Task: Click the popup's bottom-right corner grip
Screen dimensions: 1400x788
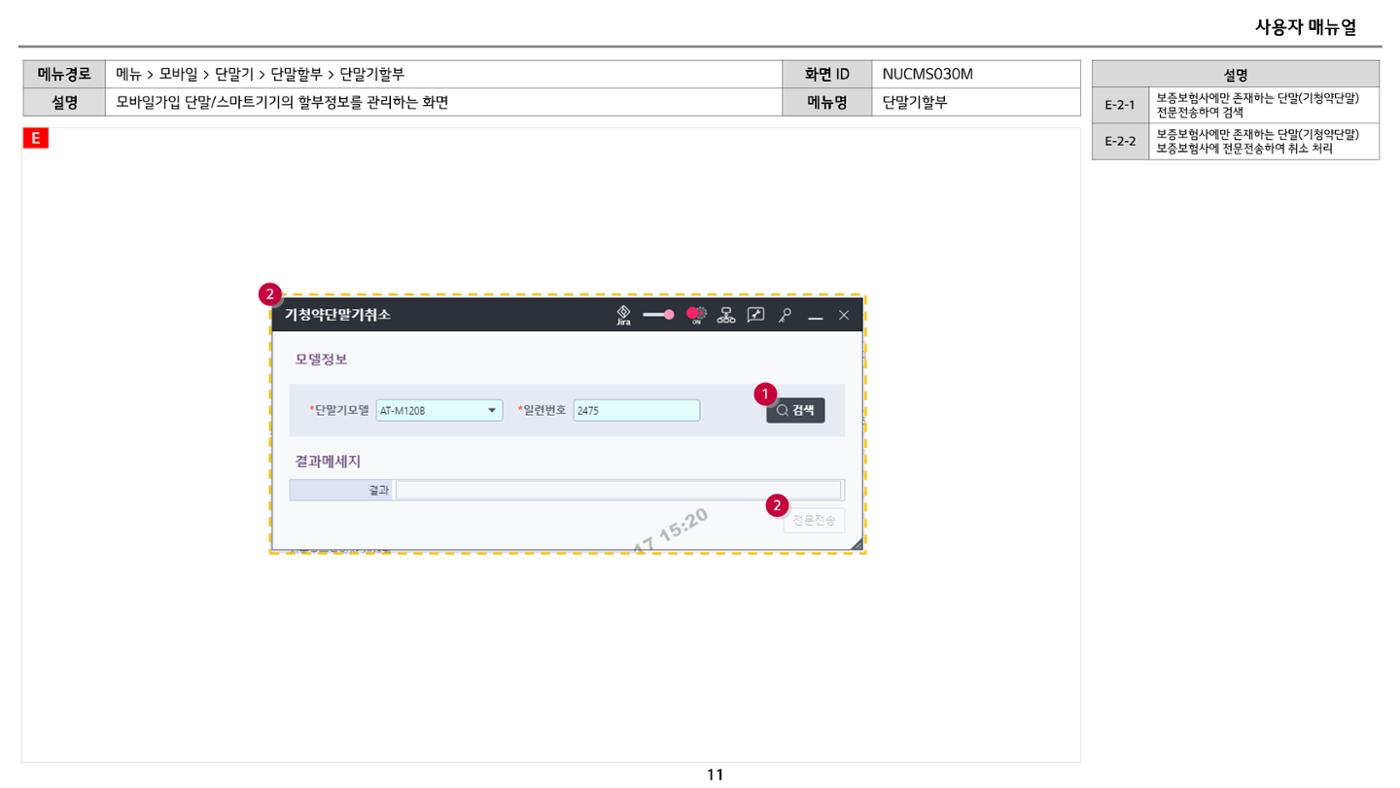Action: (x=856, y=543)
